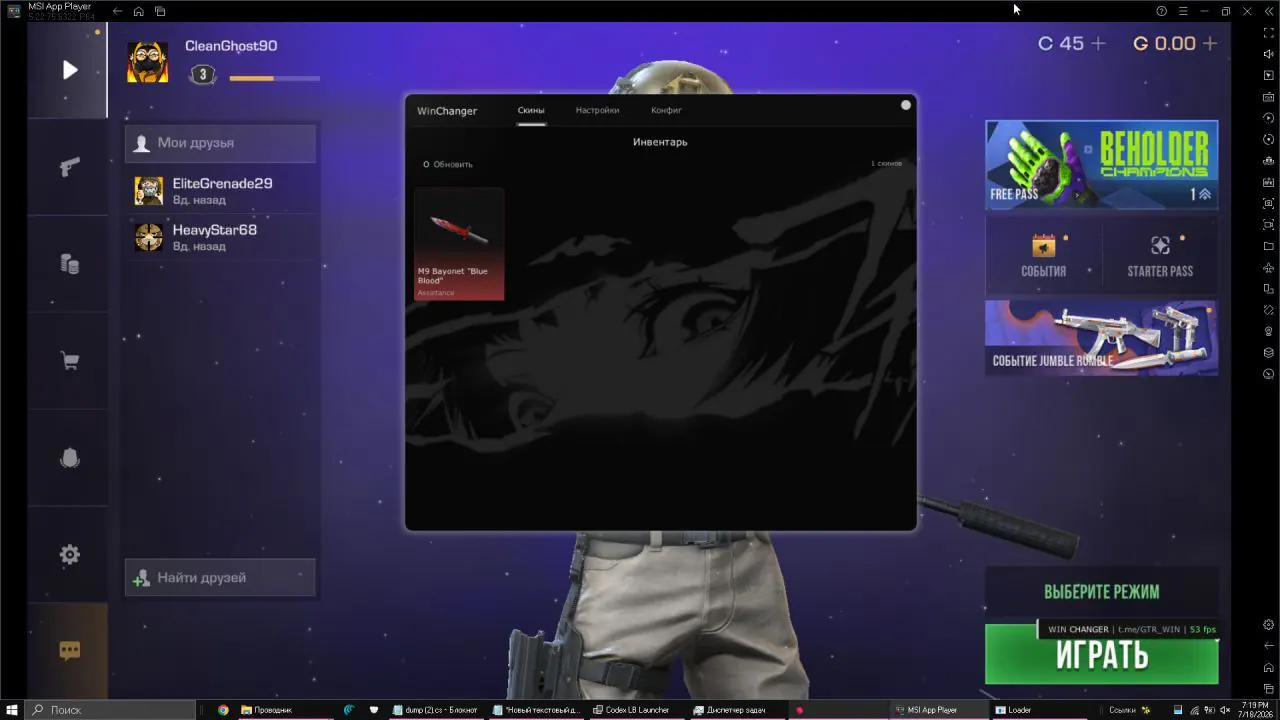This screenshot has width=1280, height=720.
Task: Click the Android back arrow in right toolbar
Action: coord(1269,646)
